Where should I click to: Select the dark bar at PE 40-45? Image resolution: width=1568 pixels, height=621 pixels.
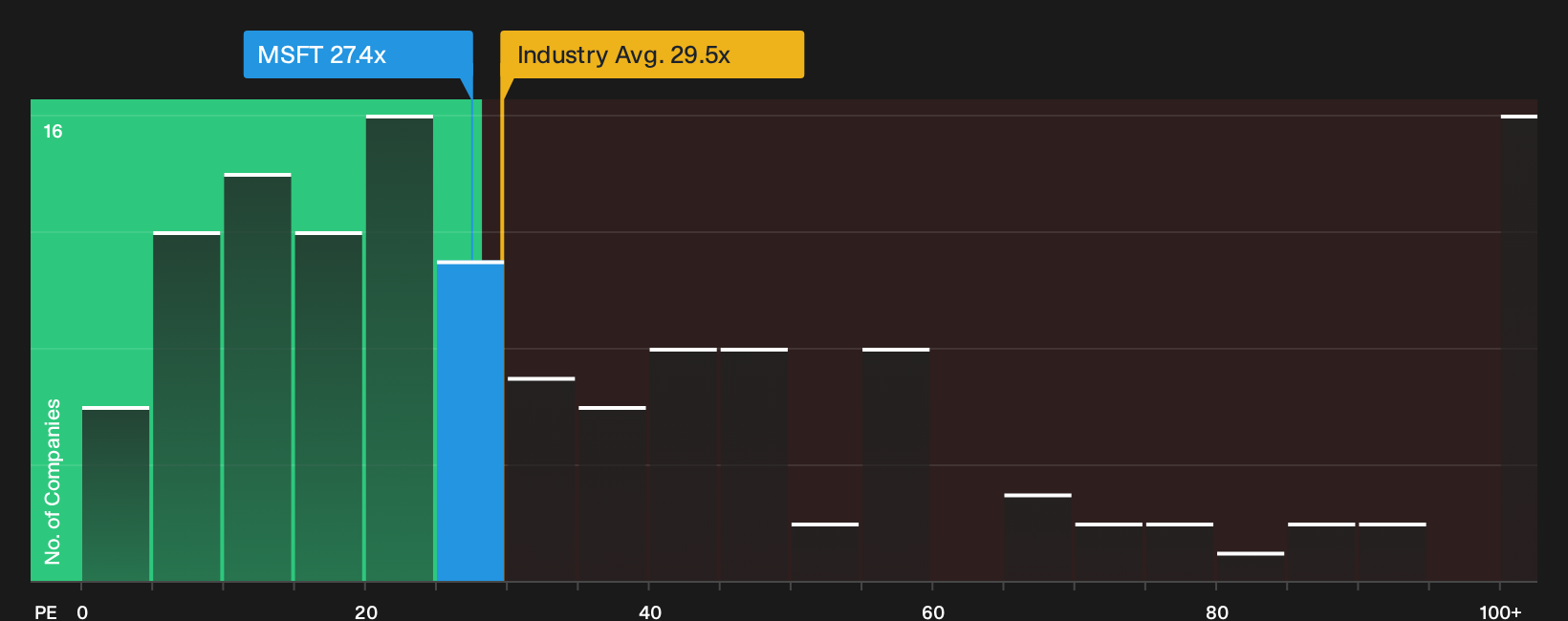[684, 464]
